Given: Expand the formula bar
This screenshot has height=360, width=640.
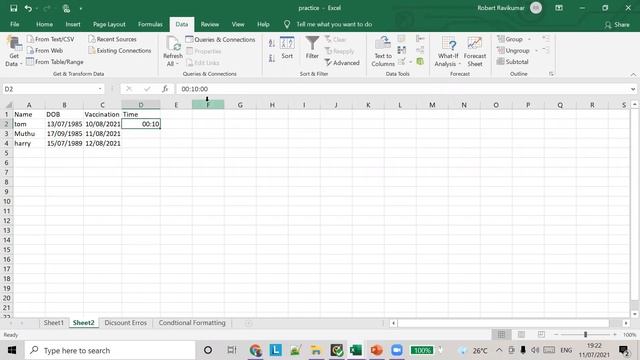Looking at the screenshot, I should 633,89.
